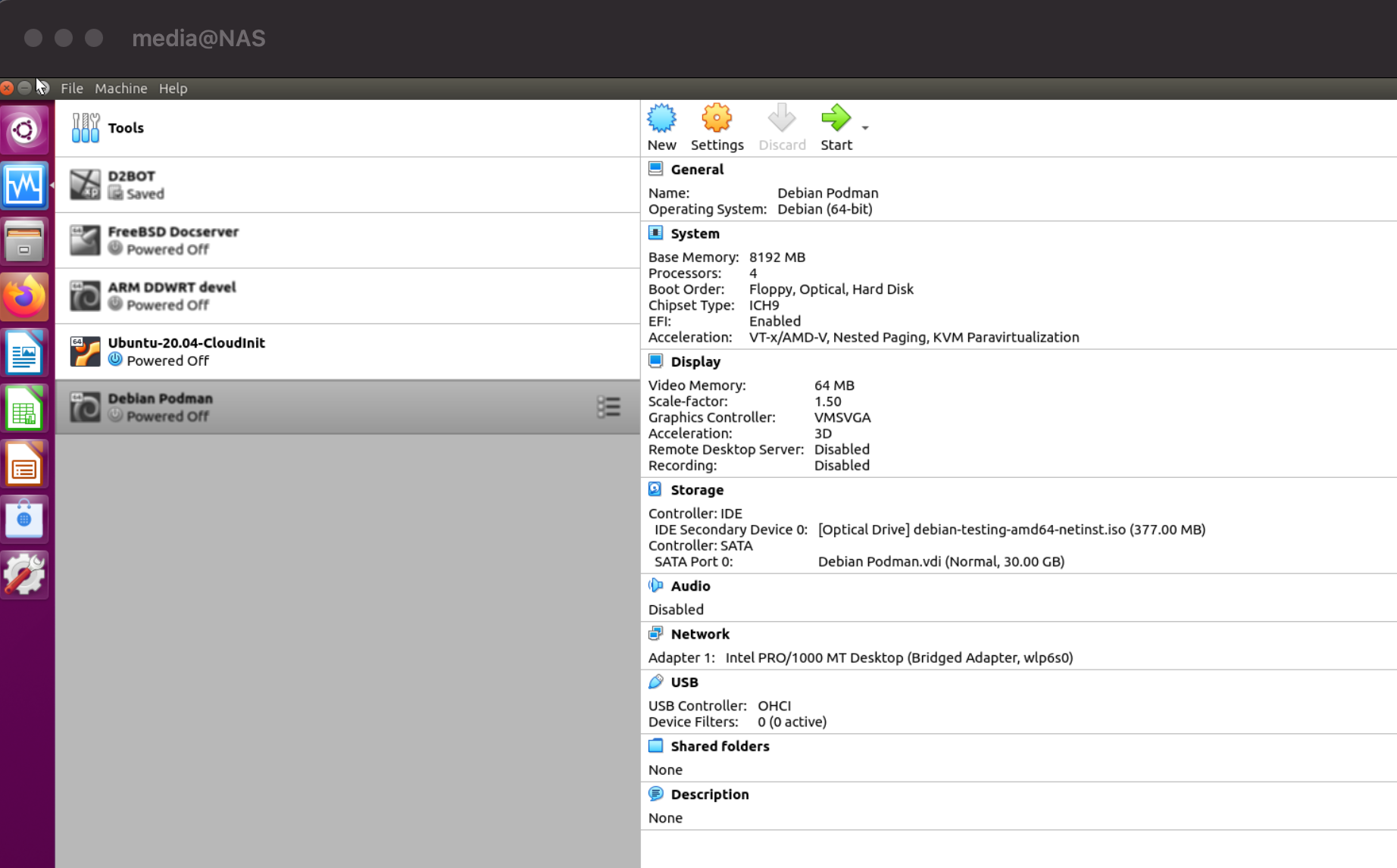Select the ARM DDWRT devel machine
Screen dimensions: 1397x868
click(348, 296)
